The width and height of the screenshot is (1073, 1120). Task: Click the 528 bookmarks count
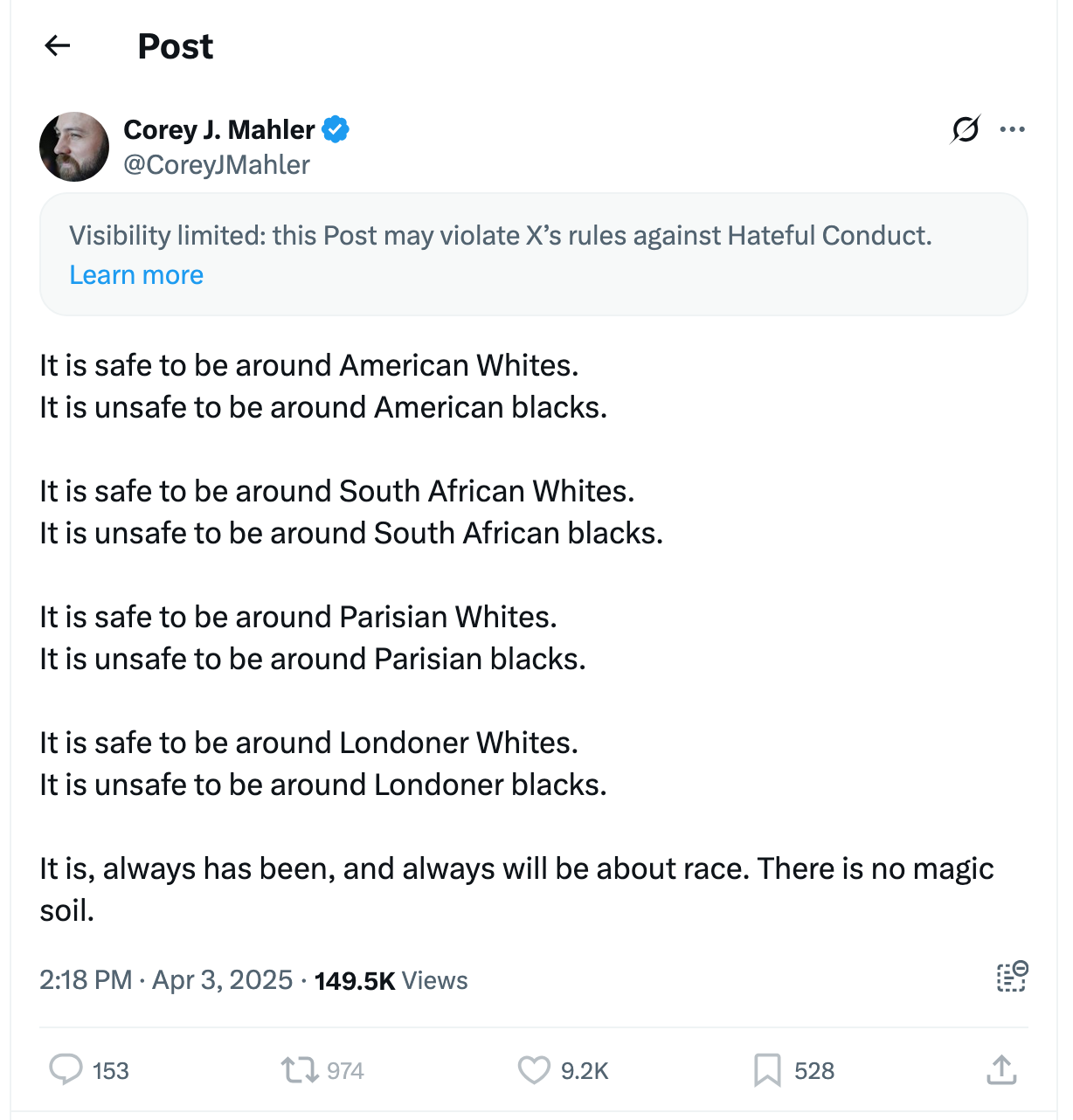(x=814, y=1071)
